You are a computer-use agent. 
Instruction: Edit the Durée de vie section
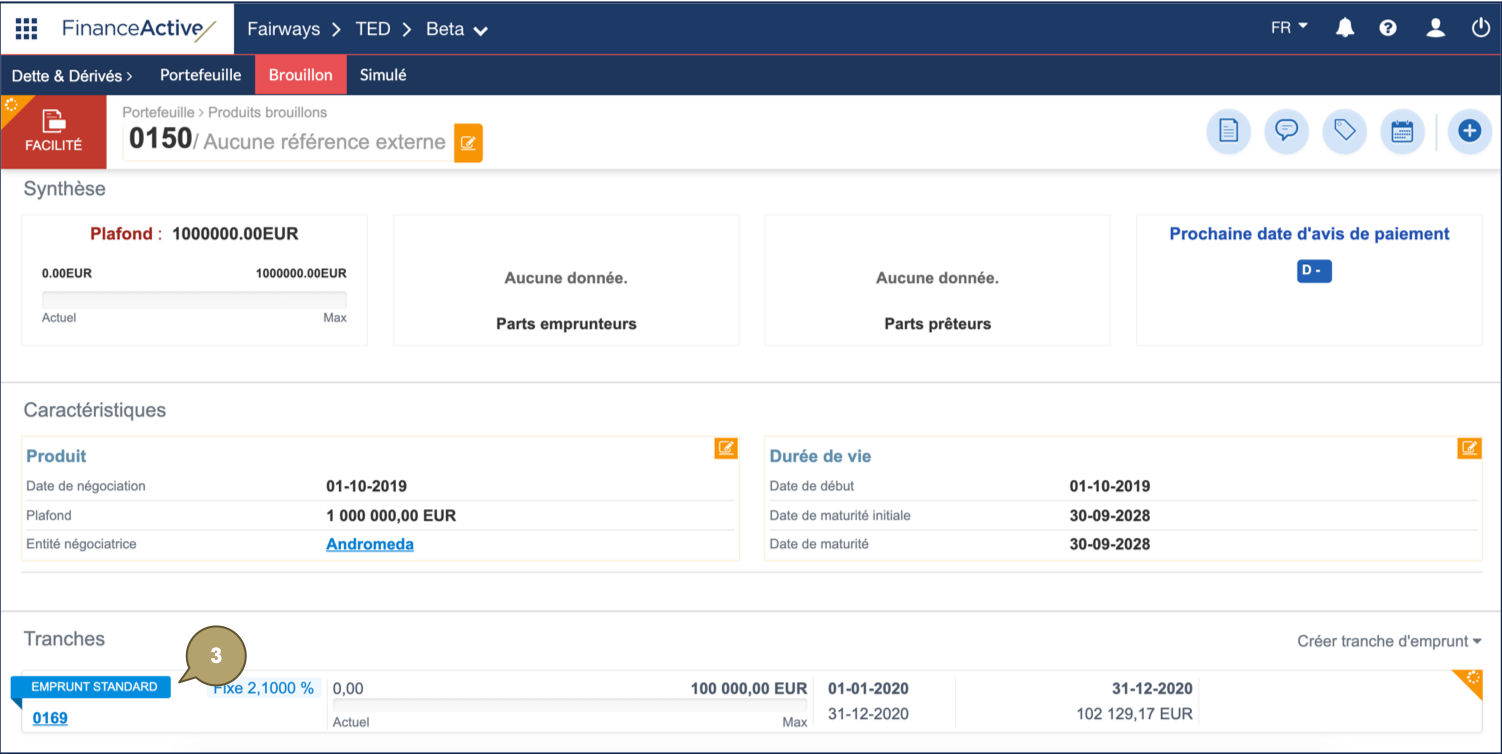coord(1469,448)
